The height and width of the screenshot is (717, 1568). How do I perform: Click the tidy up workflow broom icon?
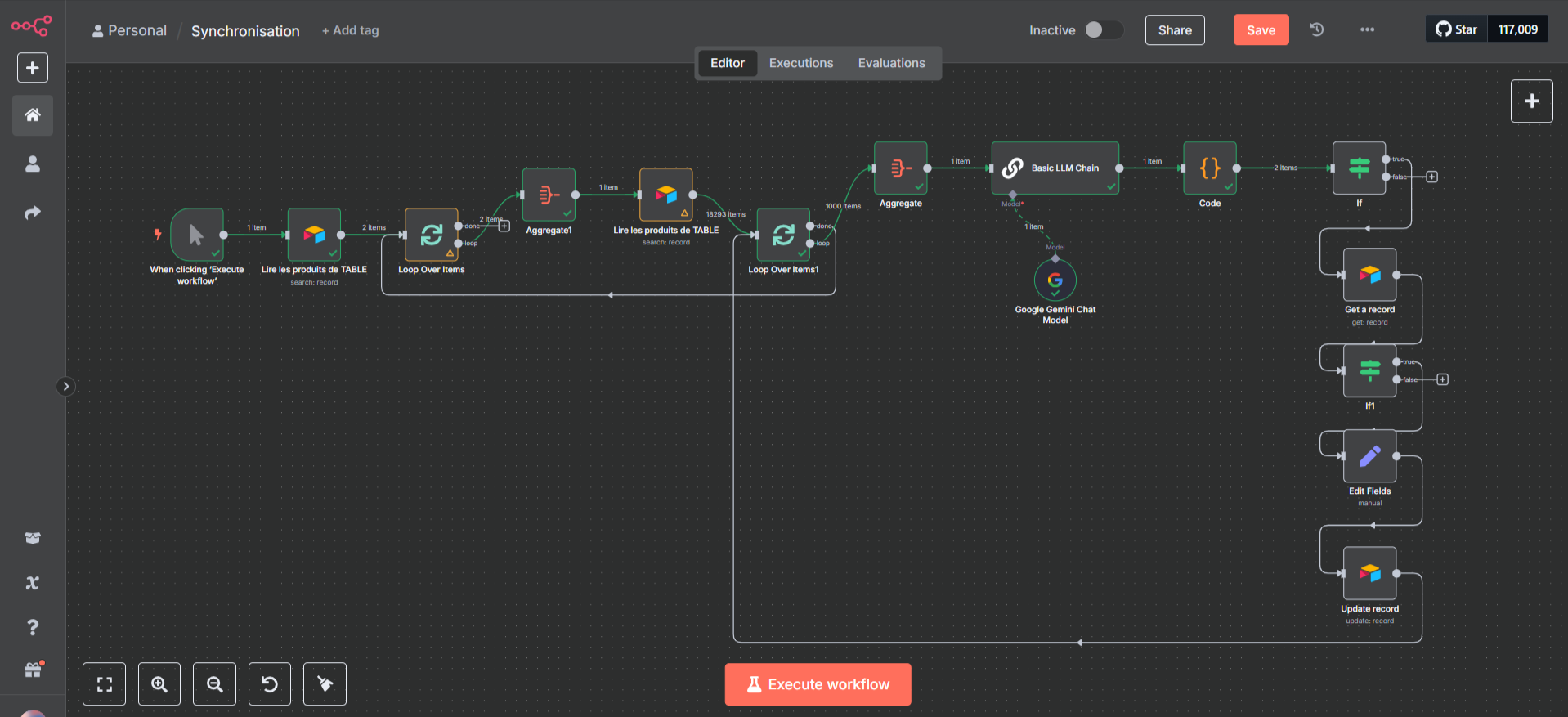pos(325,683)
